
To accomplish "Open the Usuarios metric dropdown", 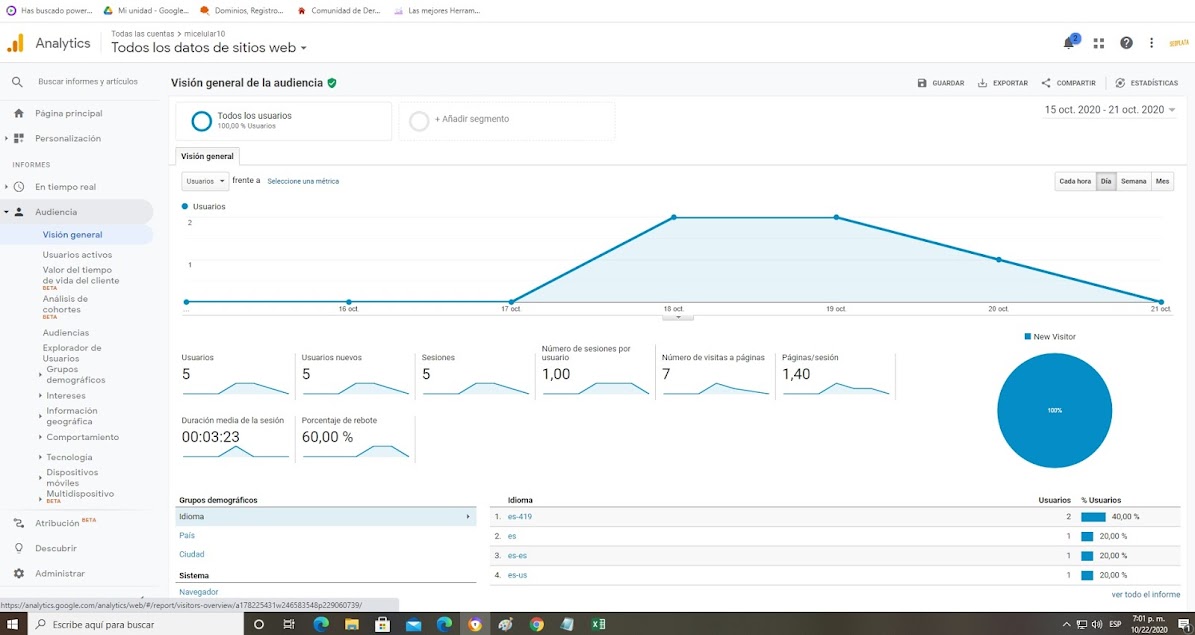I will [205, 181].
